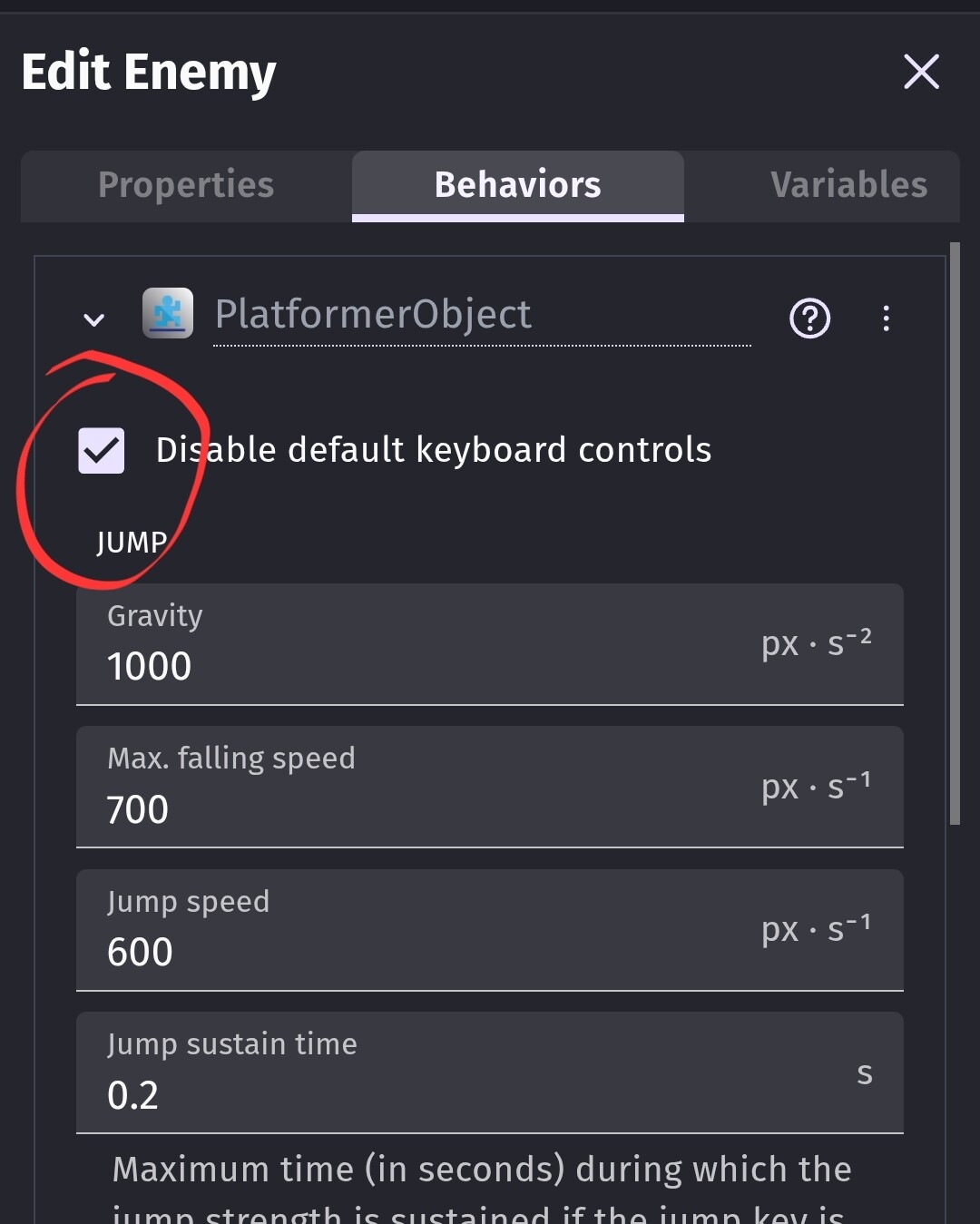980x1224 pixels.
Task: Click the JUMP section heading
Action: pyautogui.click(x=132, y=543)
